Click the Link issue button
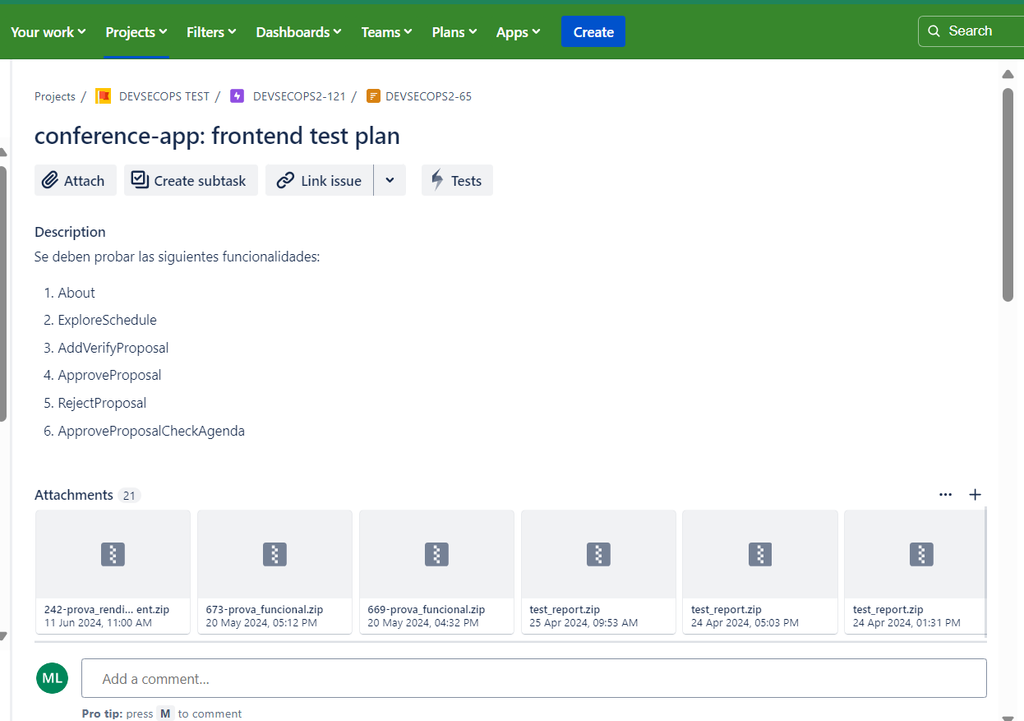This screenshot has width=1024, height=721. tap(319, 181)
